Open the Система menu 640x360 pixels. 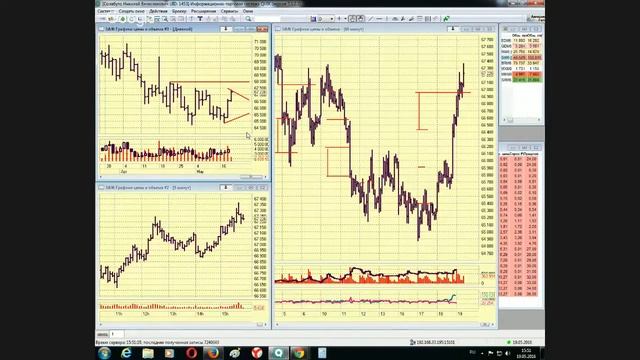click(105, 11)
